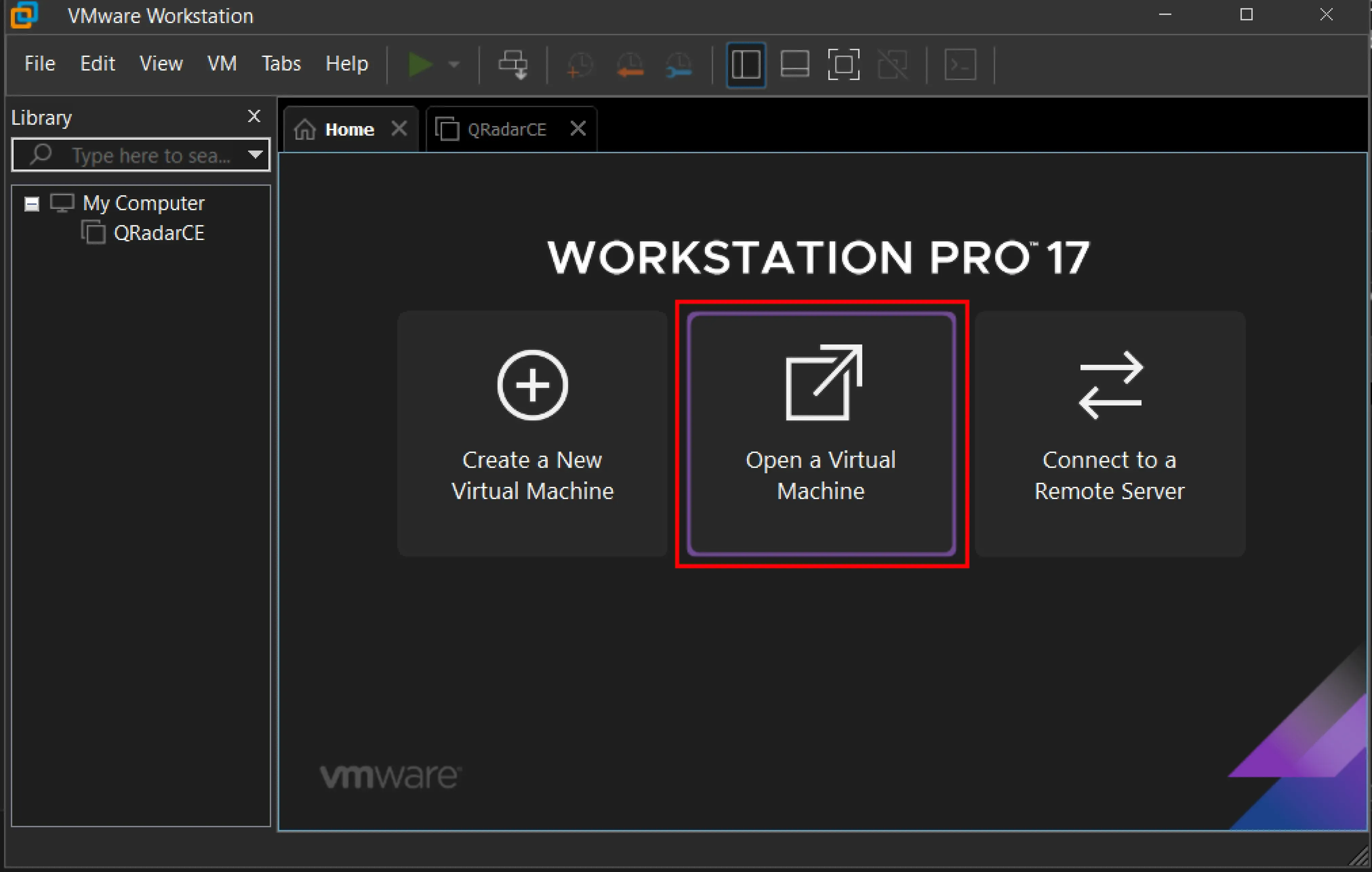Screen dimensions: 1372x872
Task: Create a New Virtual Machine
Action: [x=531, y=433]
